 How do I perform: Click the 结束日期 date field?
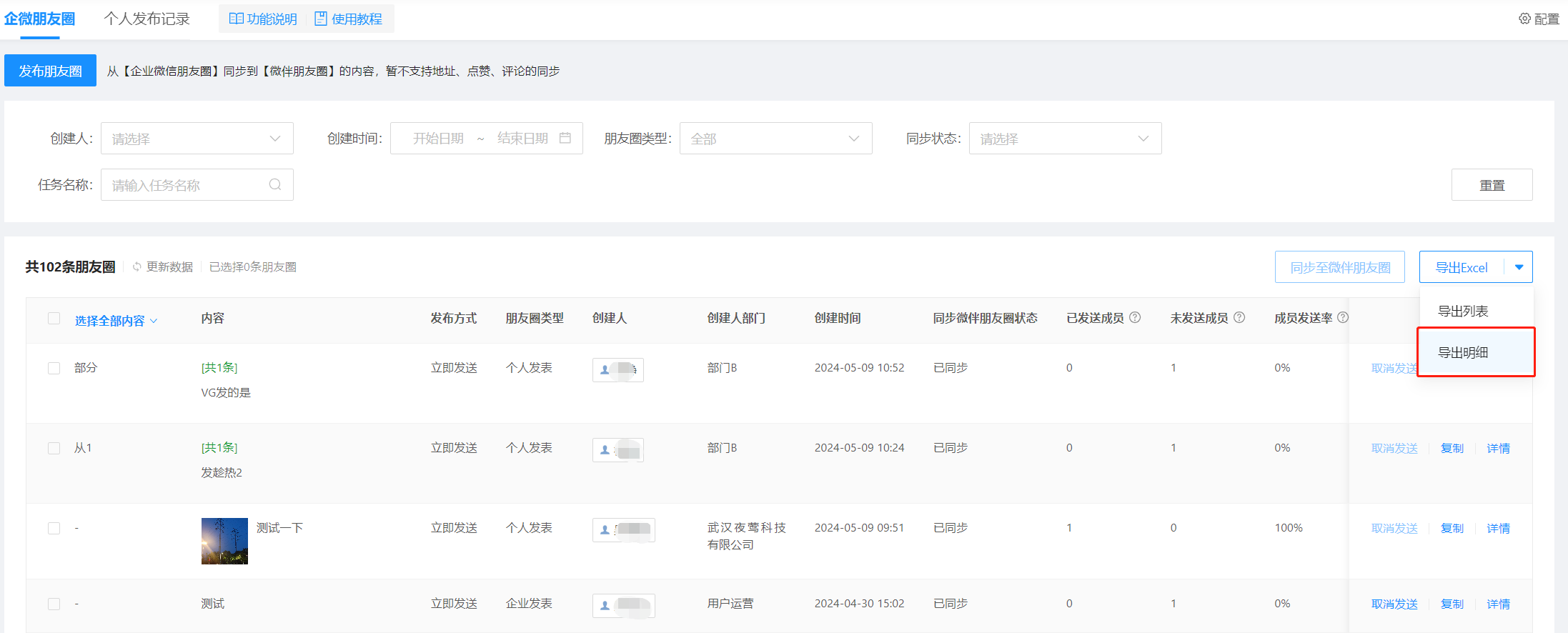522,138
